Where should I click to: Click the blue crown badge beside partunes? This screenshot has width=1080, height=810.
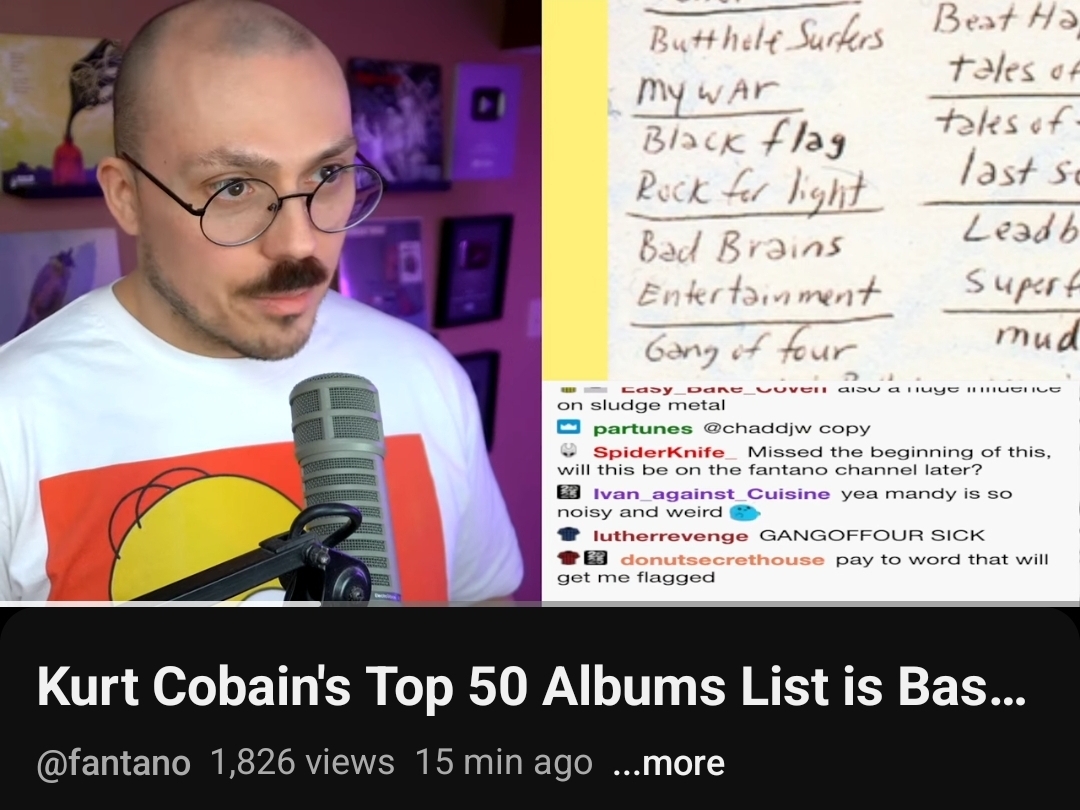click(568, 428)
